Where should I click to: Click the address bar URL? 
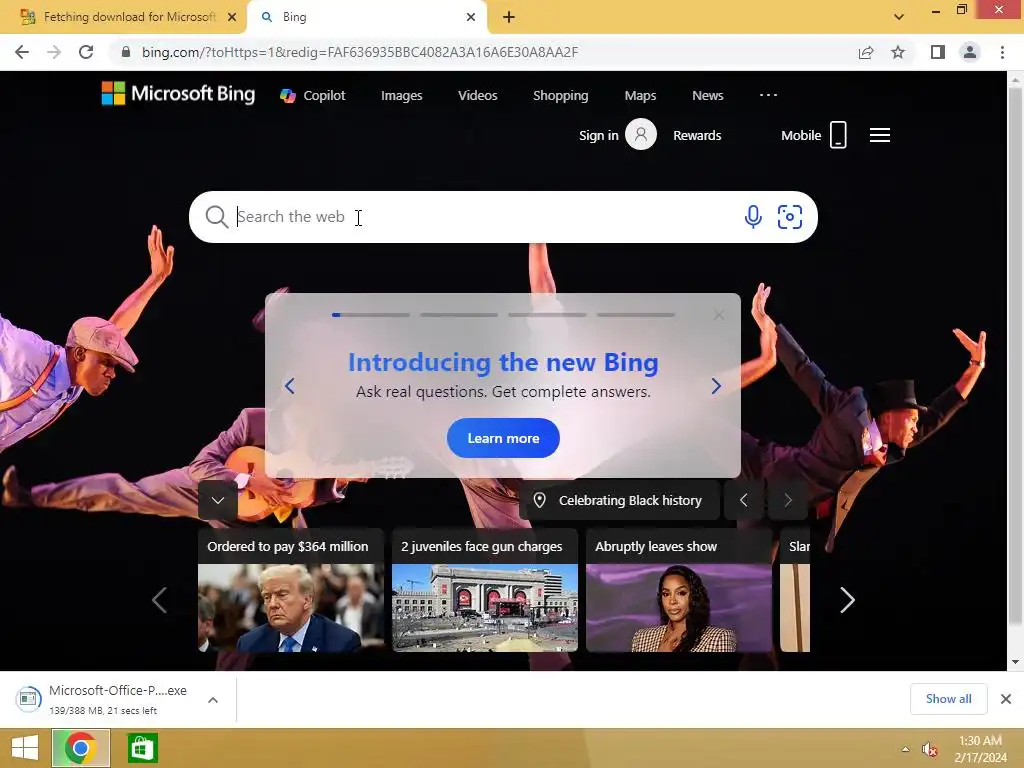pyautogui.click(x=360, y=52)
